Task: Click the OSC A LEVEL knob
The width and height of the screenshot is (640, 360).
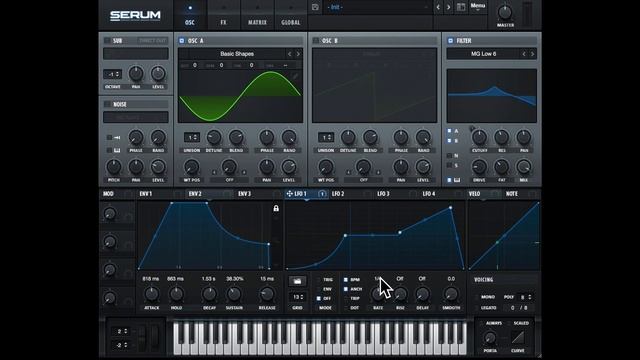Action: click(289, 167)
